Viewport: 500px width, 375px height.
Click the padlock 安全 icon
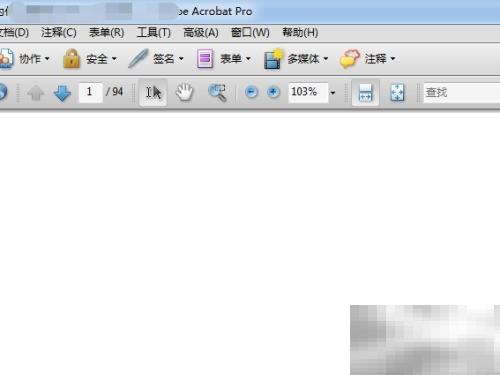pos(72,59)
